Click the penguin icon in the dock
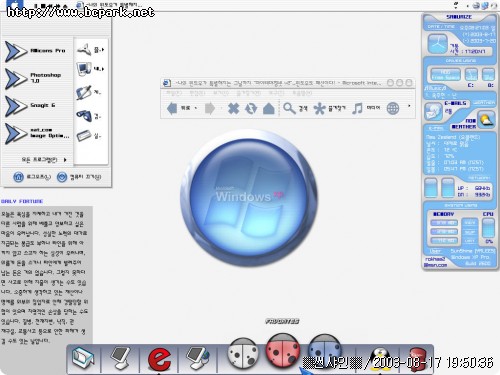500x375 pixels. coord(380,359)
